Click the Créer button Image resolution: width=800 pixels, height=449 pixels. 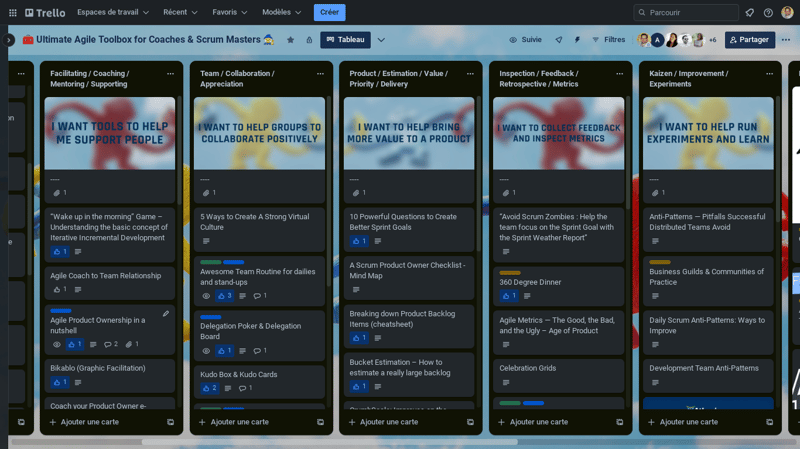330,12
